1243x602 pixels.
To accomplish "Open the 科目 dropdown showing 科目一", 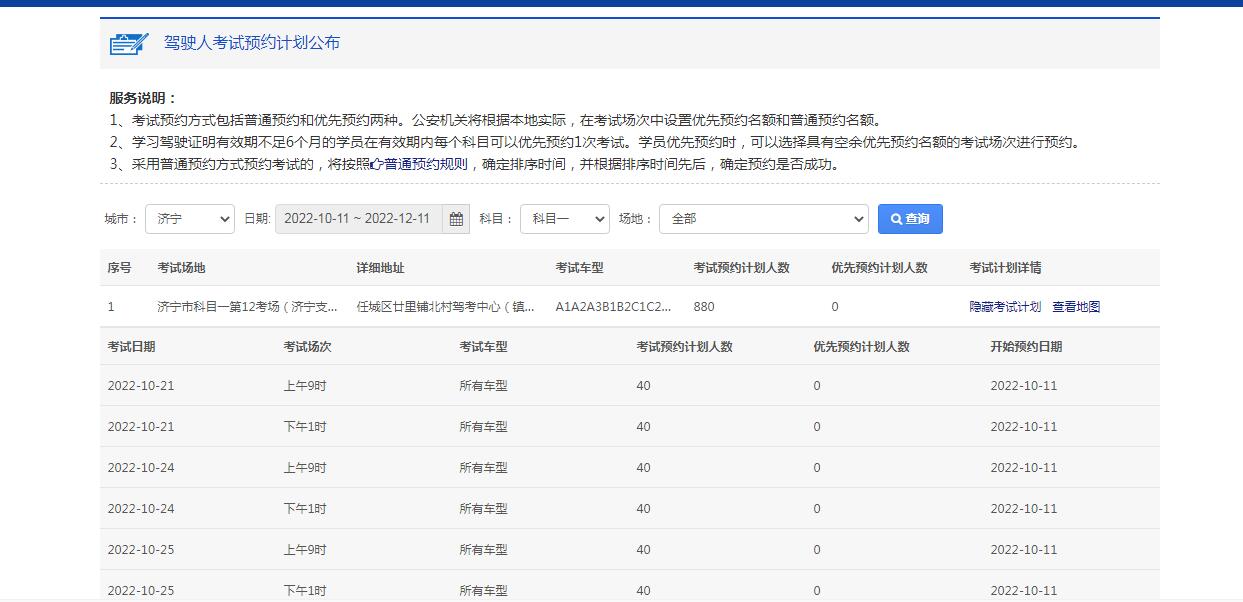I will tap(565, 218).
